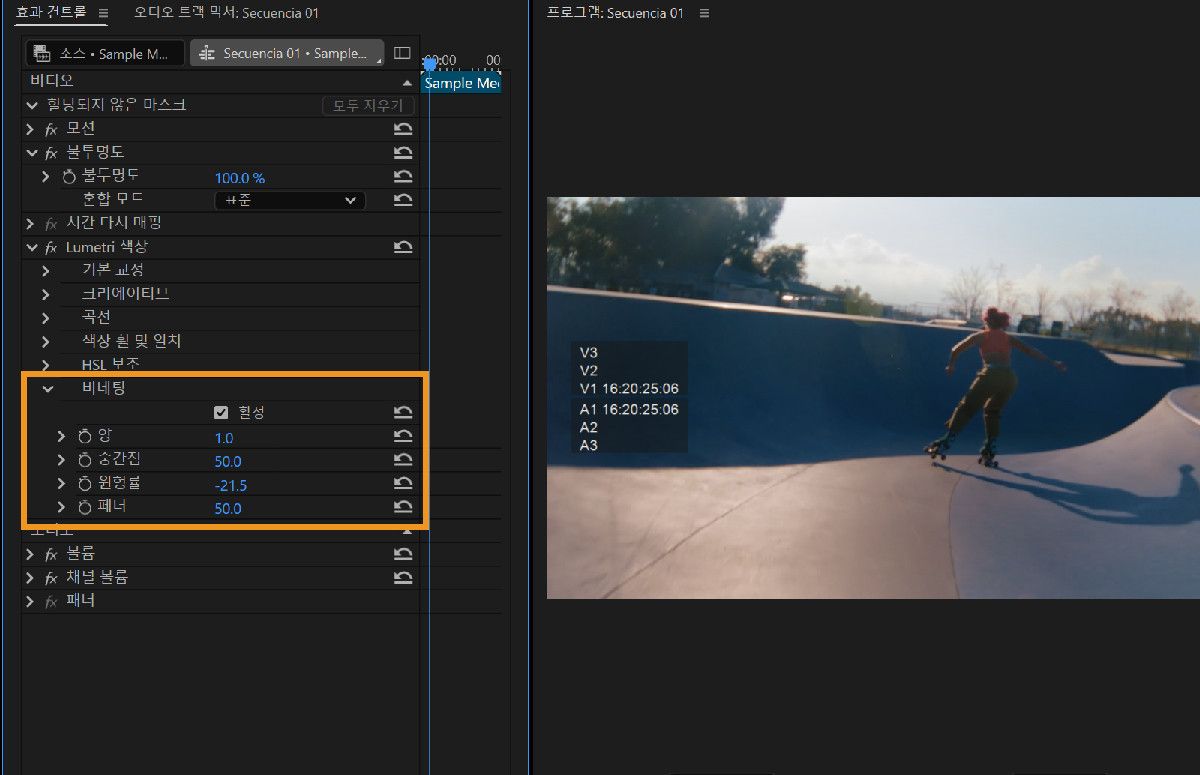This screenshot has width=1200, height=775.
Task: Toggle animation stopwatch for 양
Action: point(85,436)
